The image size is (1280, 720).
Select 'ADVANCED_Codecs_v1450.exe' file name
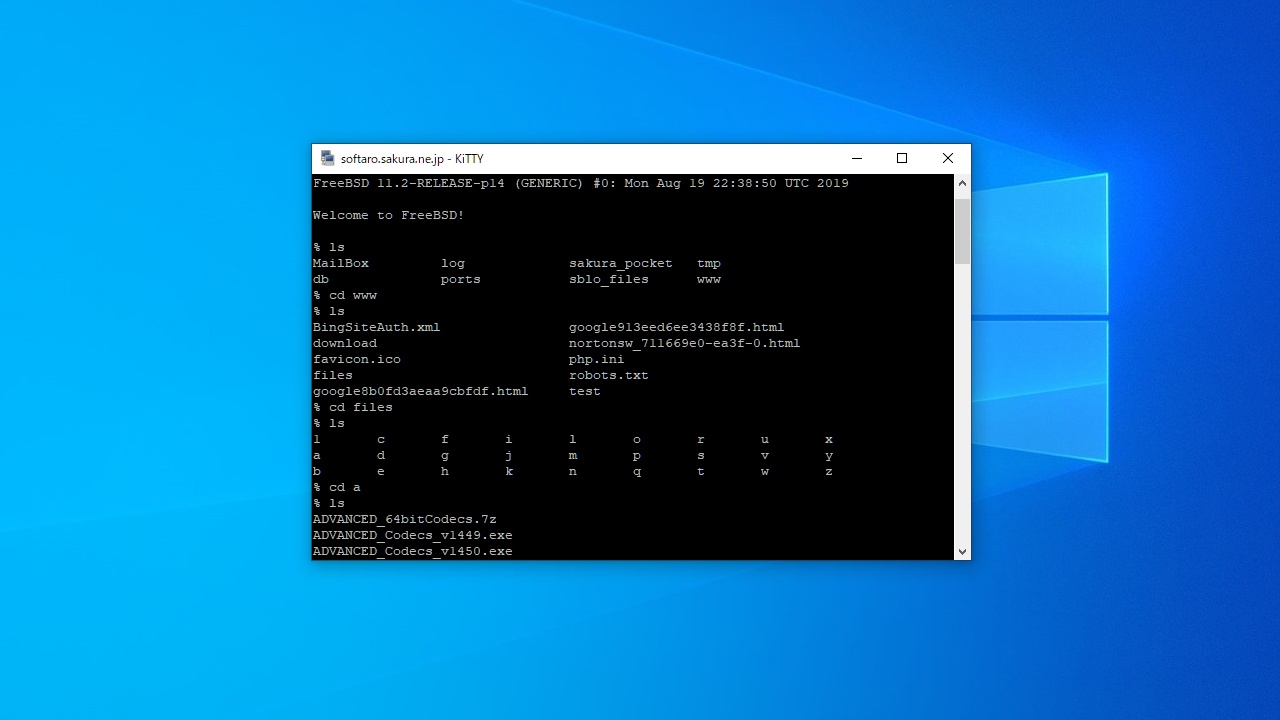click(413, 551)
